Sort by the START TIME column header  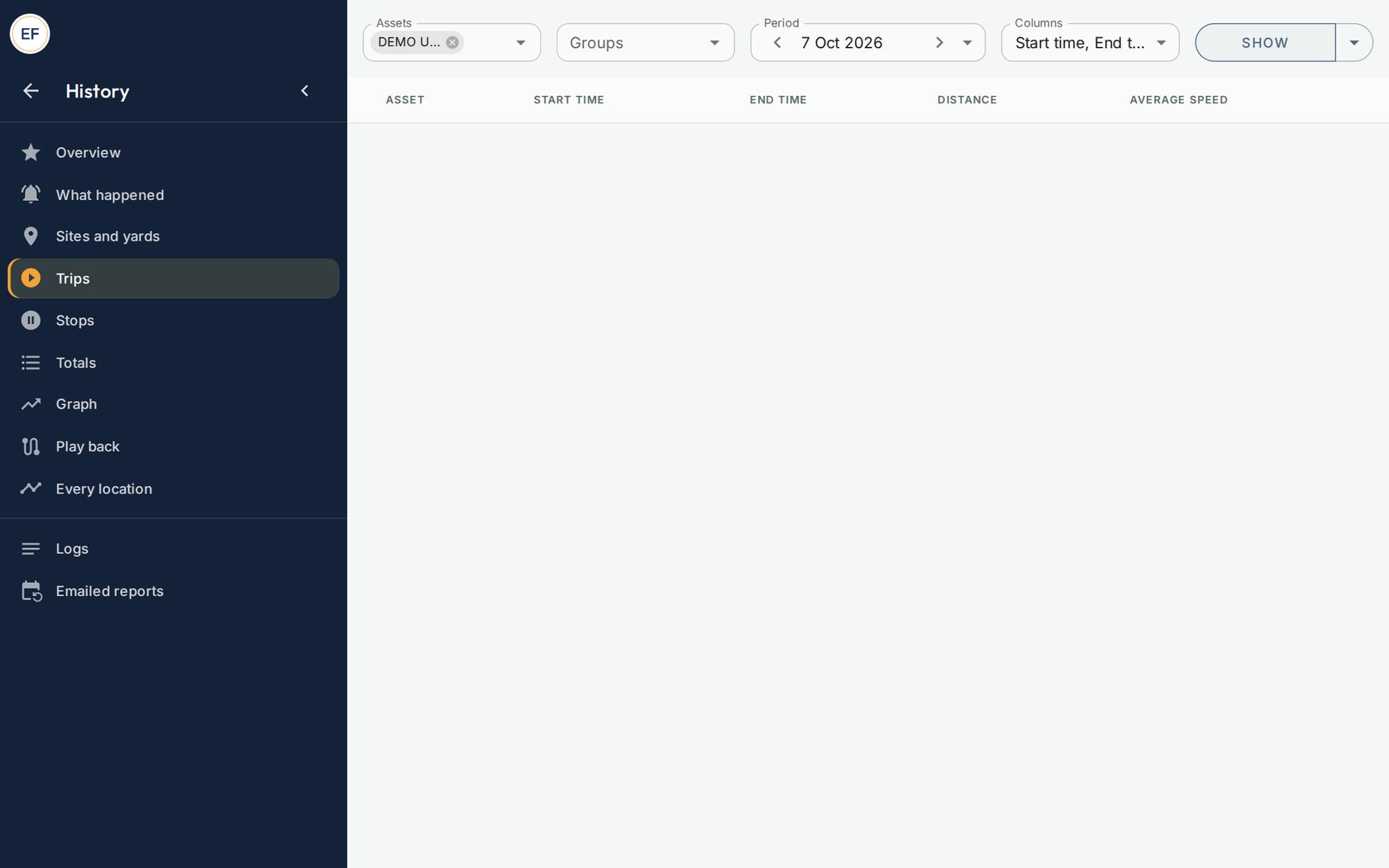[x=569, y=100]
